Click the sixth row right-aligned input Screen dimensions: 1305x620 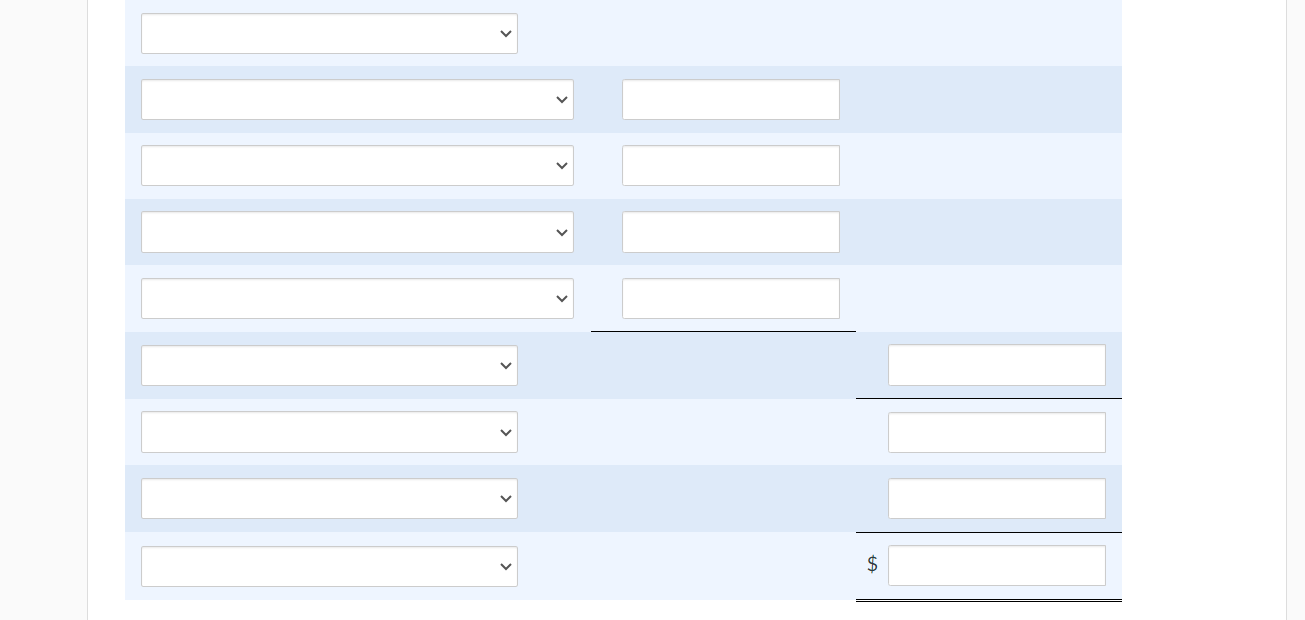pos(997,365)
